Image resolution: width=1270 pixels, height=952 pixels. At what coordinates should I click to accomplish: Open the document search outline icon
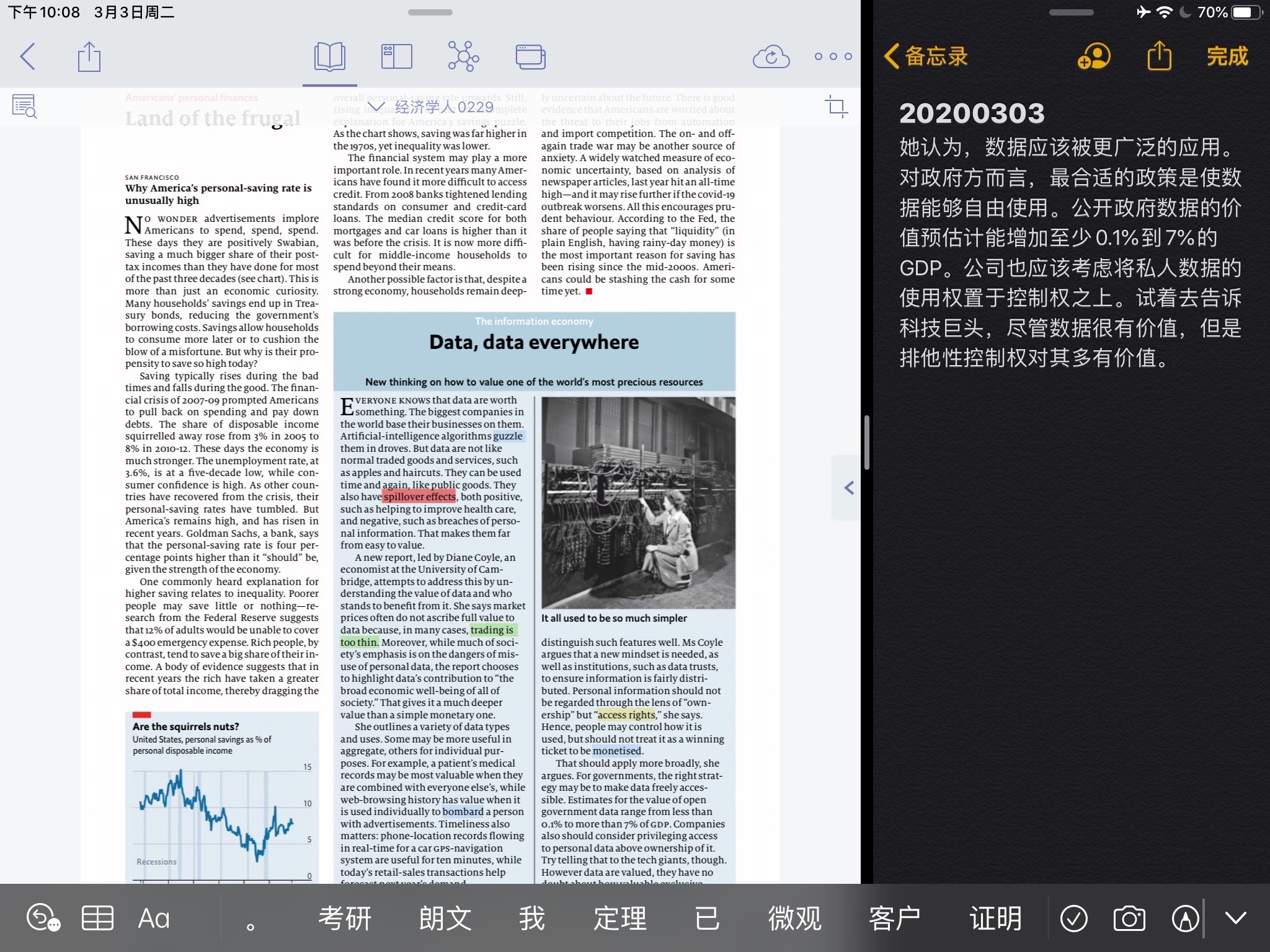[x=25, y=107]
